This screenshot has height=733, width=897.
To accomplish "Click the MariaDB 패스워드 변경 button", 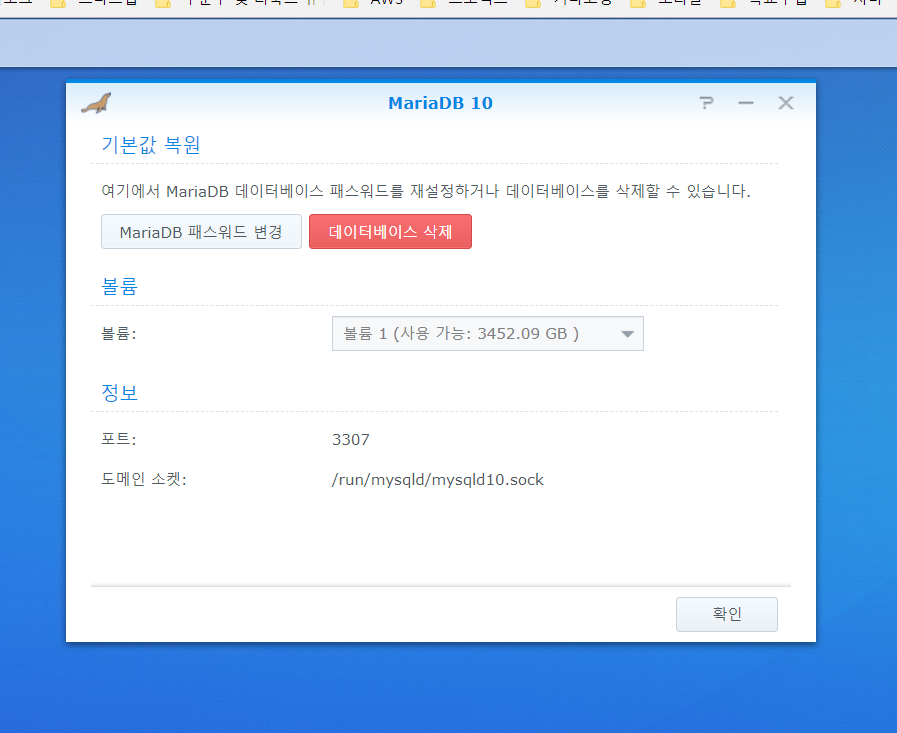I will tap(201, 232).
